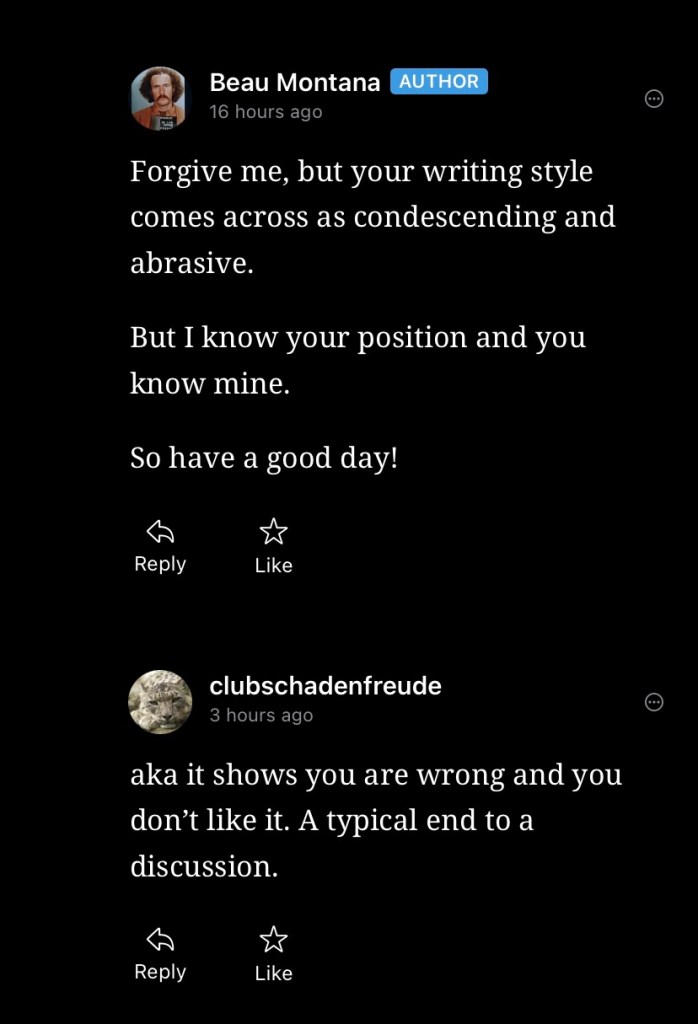The width and height of the screenshot is (698, 1024).
Task: Open clubschadenfreude's snow leopard avatar
Action: [160, 701]
